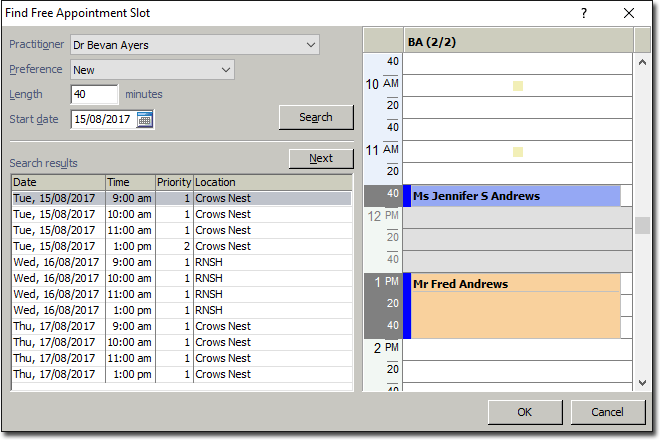Select the Tue 15/08/2017 10:00 am result
Screen dimensions: 660x440
click(x=182, y=214)
